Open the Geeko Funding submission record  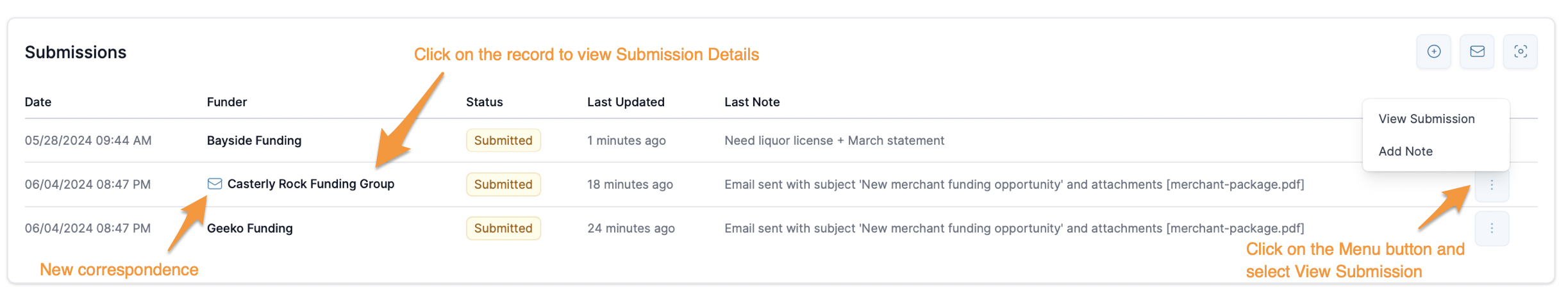pyautogui.click(x=249, y=229)
